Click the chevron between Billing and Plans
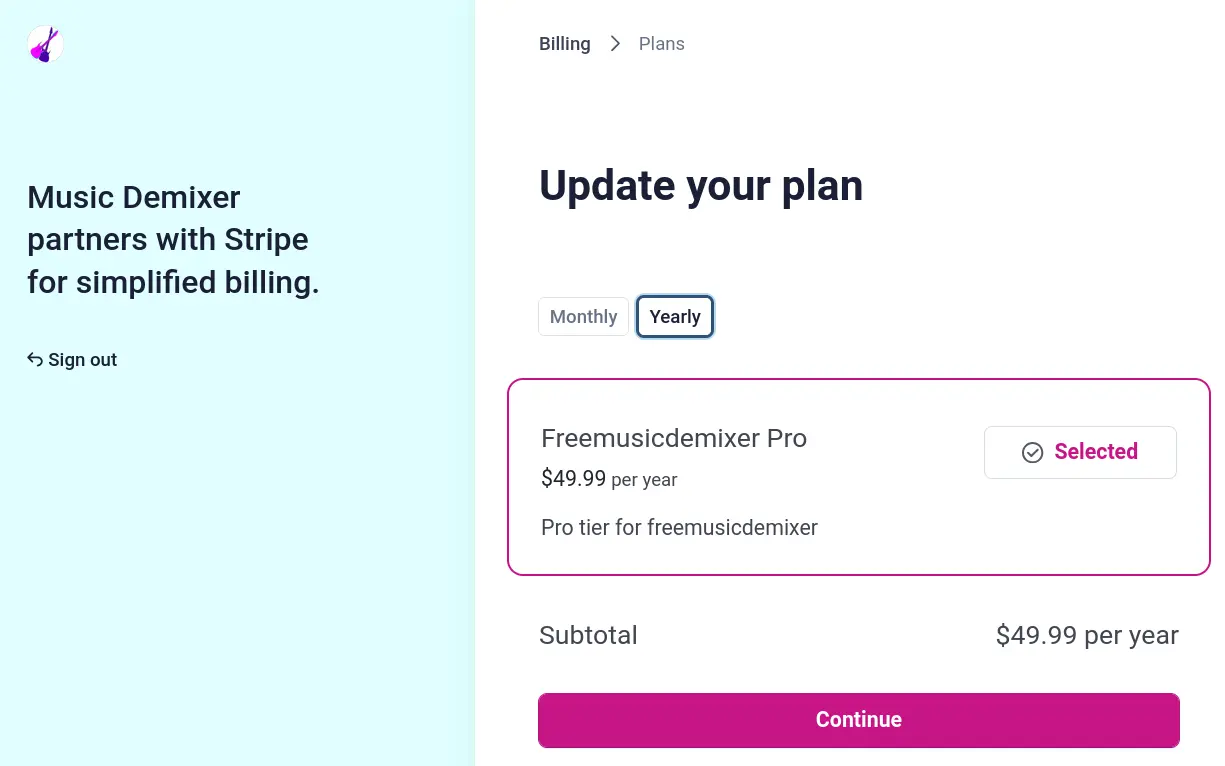This screenshot has width=1225, height=766. (613, 43)
